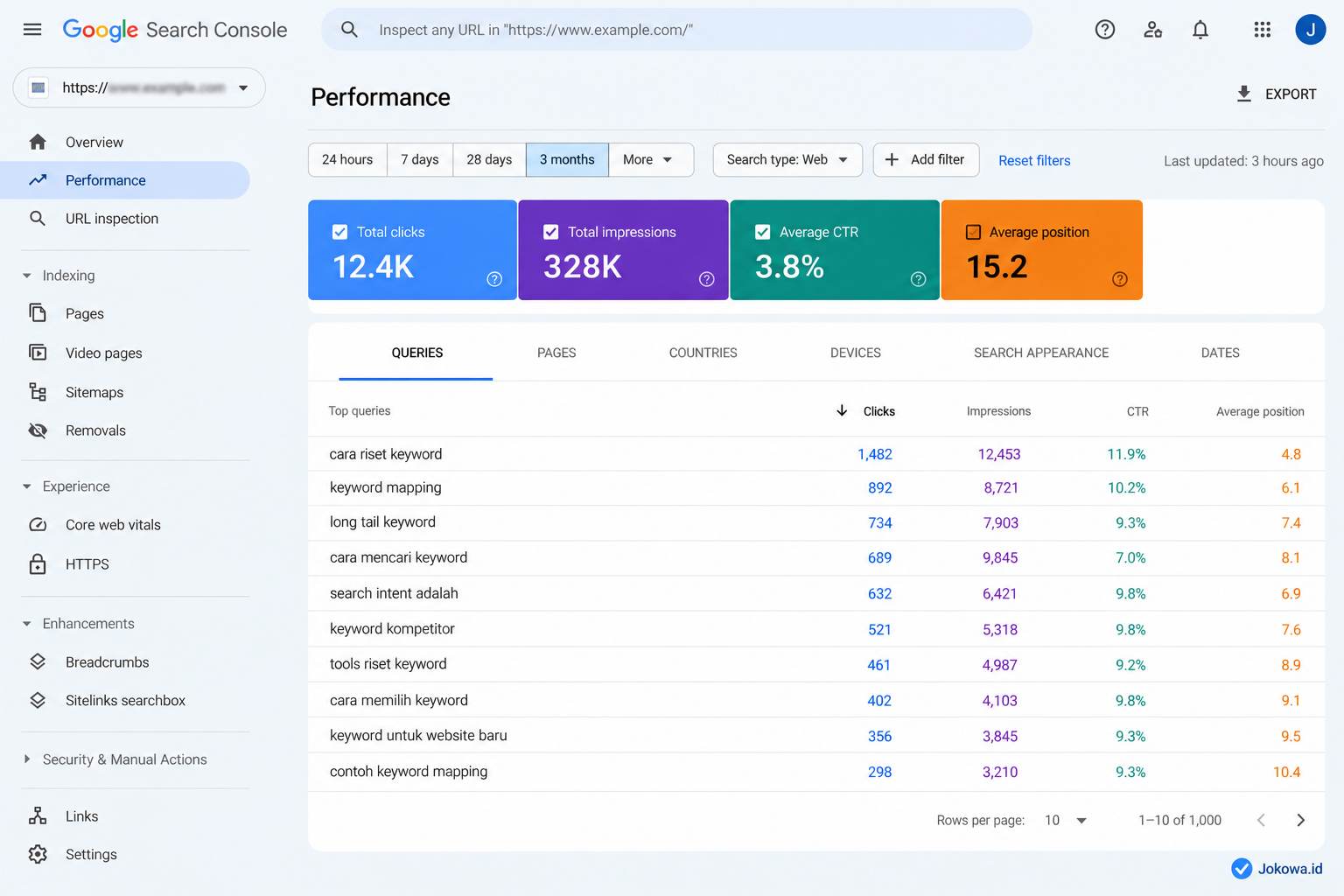The image size is (1344, 896).
Task: Uncheck the Total clicks checkbox
Action: 340,232
